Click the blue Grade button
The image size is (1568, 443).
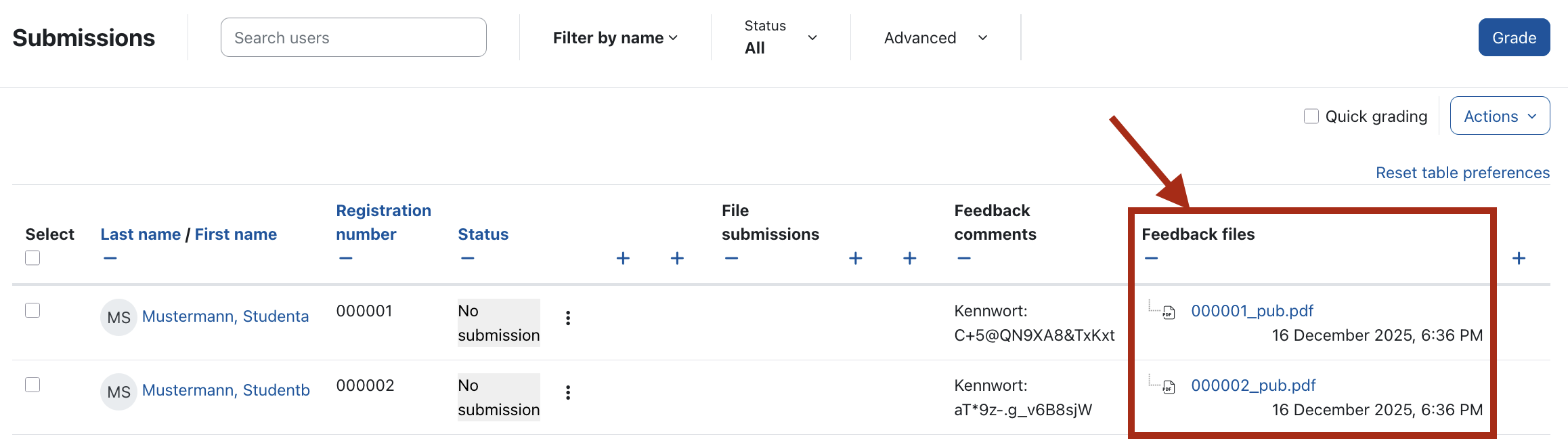1514,38
